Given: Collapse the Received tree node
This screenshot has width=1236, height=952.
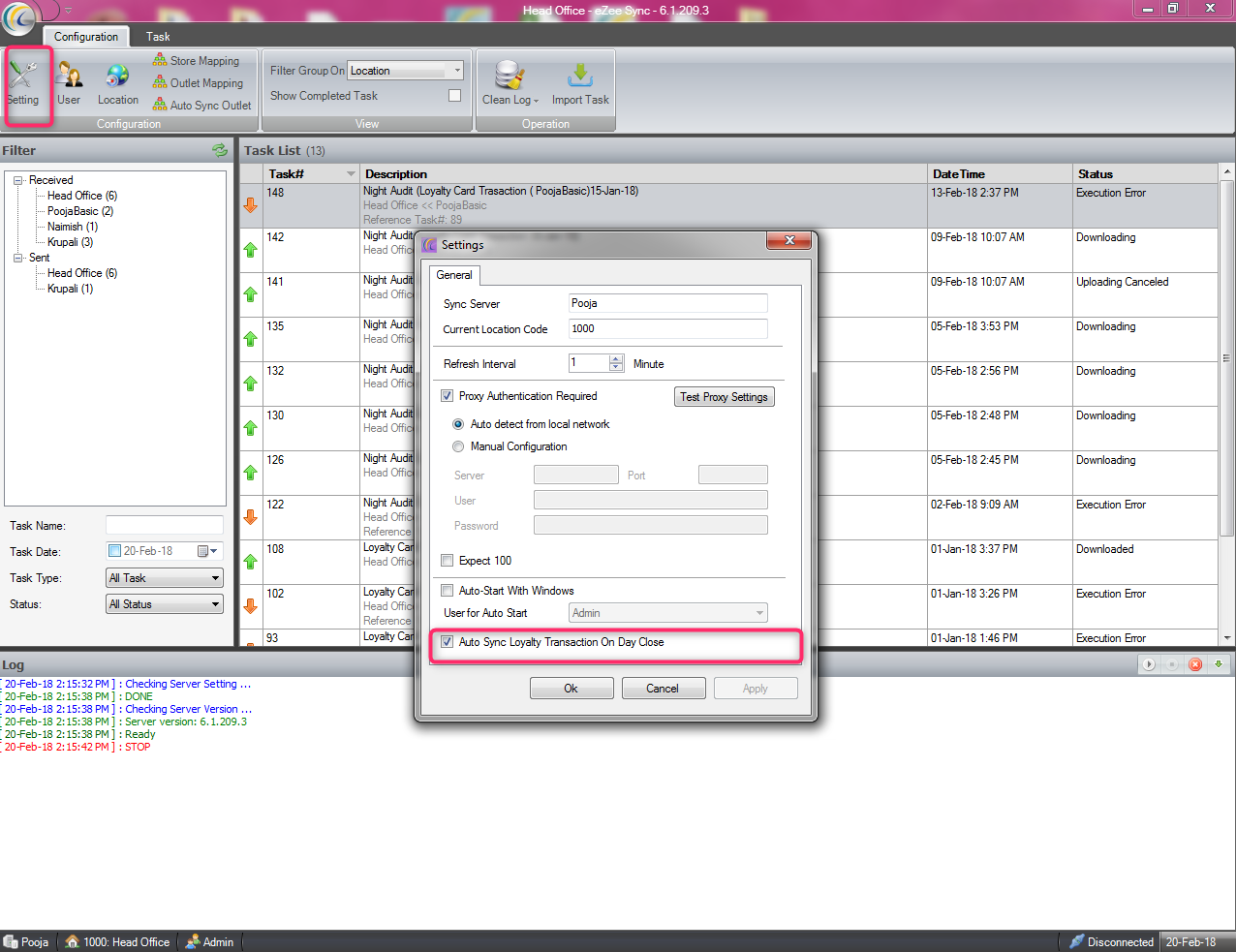Looking at the screenshot, I should coord(18,180).
